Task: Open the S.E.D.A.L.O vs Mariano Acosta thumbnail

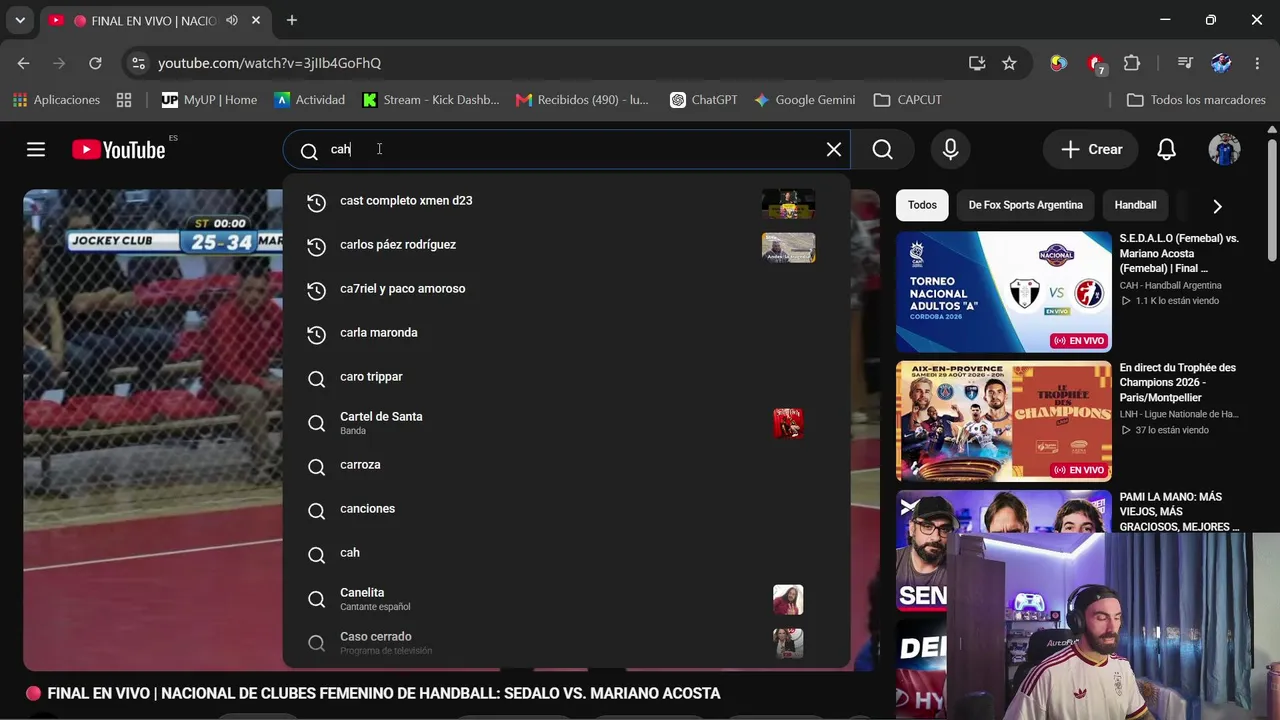Action: (x=1004, y=292)
